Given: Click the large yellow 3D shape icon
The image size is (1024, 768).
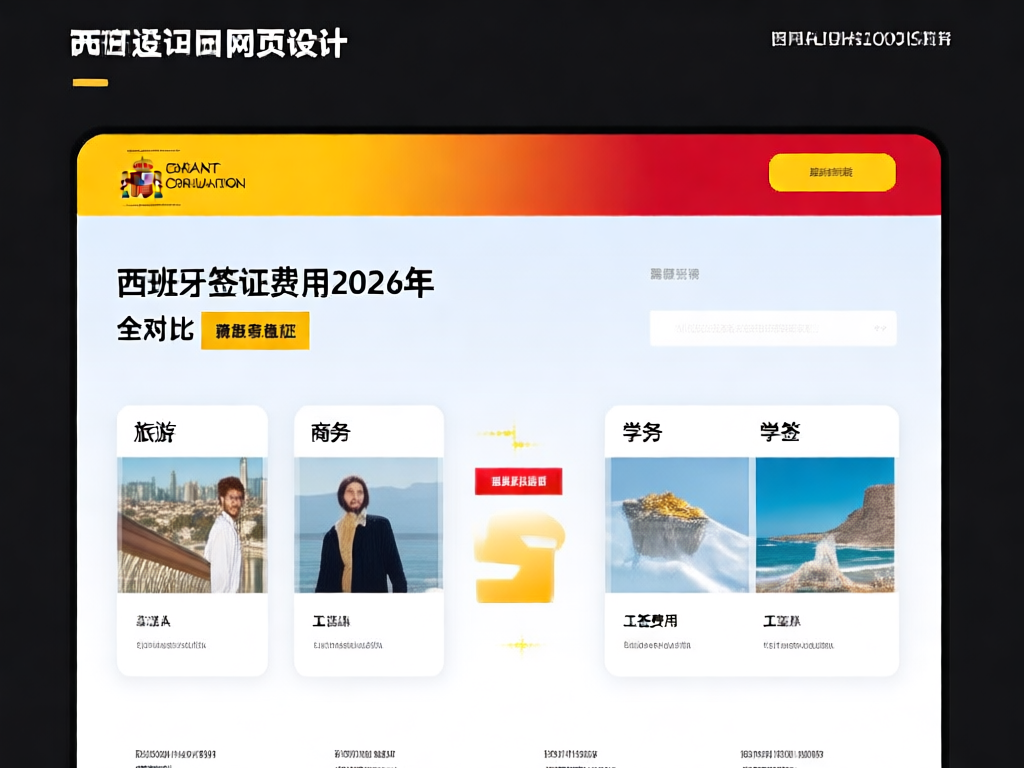Looking at the screenshot, I should (519, 557).
